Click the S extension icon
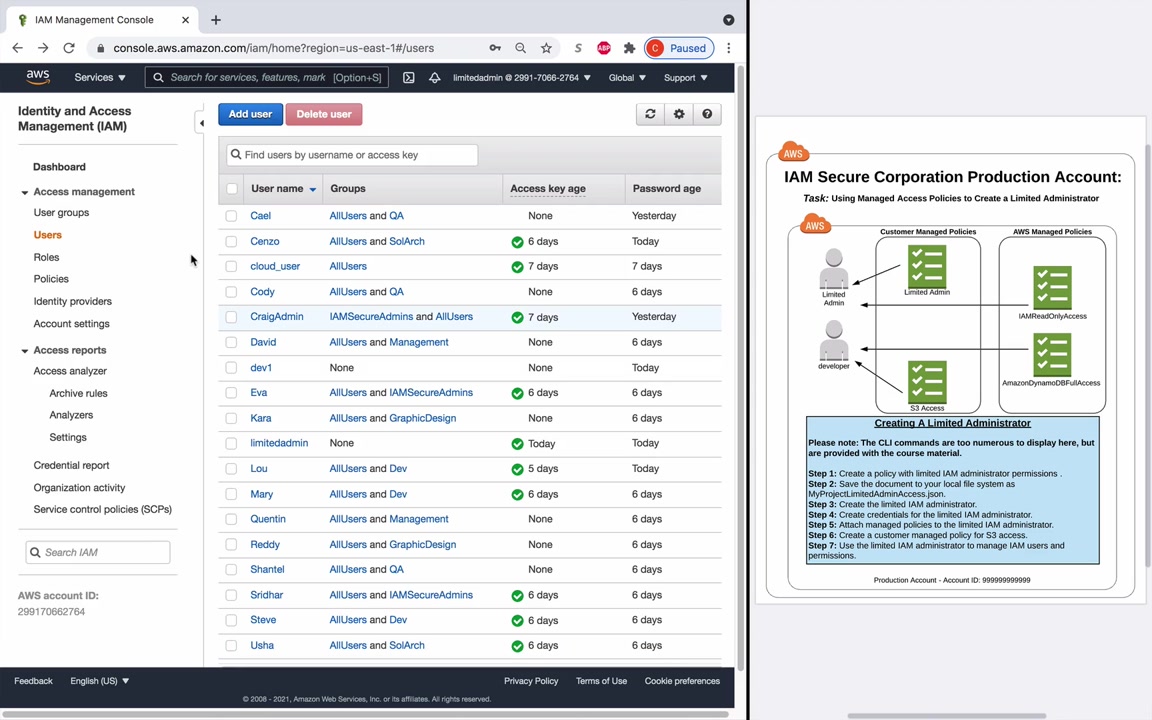 (578, 48)
